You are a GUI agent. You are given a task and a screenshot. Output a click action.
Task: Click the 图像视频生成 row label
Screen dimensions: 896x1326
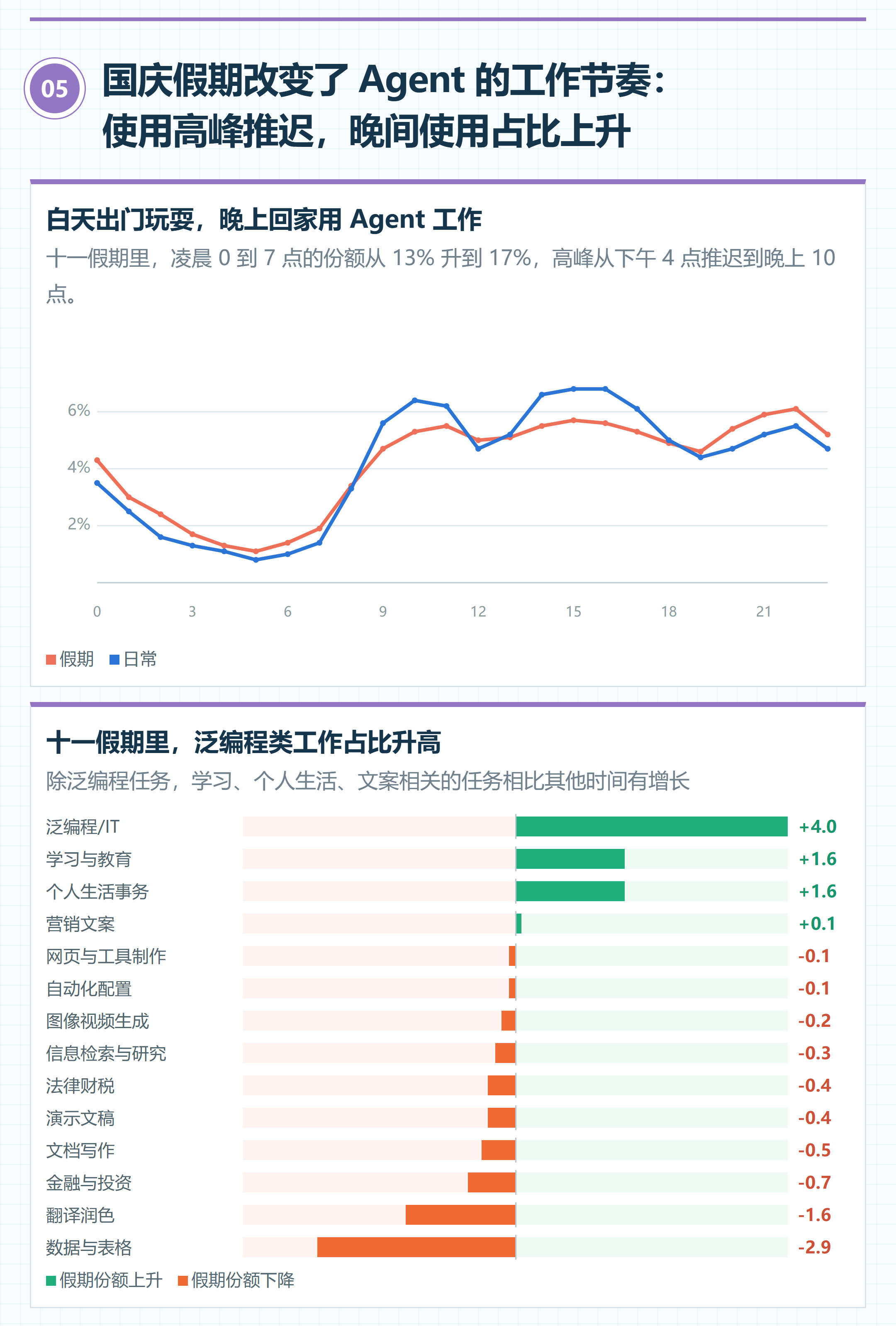[97, 1021]
